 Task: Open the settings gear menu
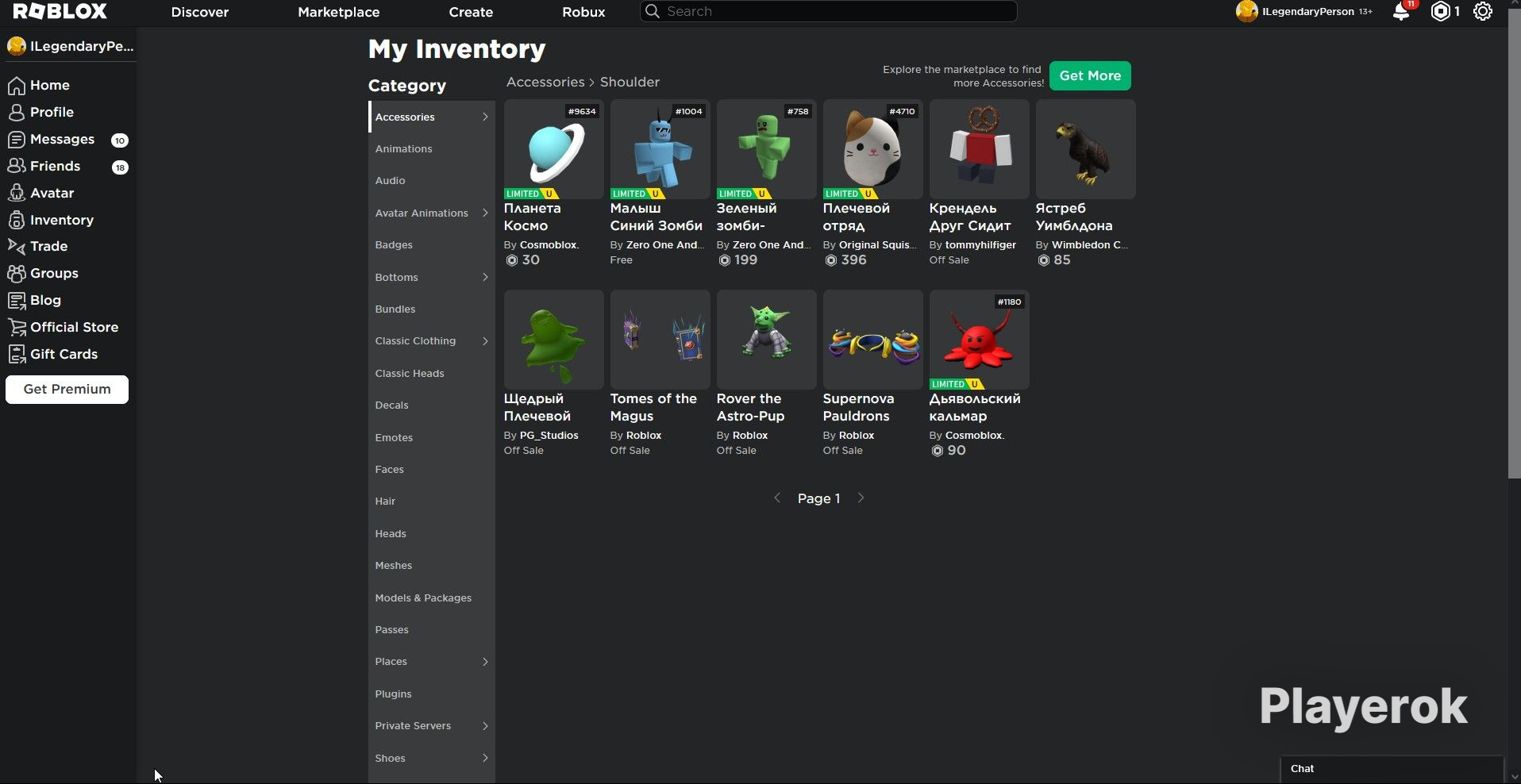tap(1483, 12)
